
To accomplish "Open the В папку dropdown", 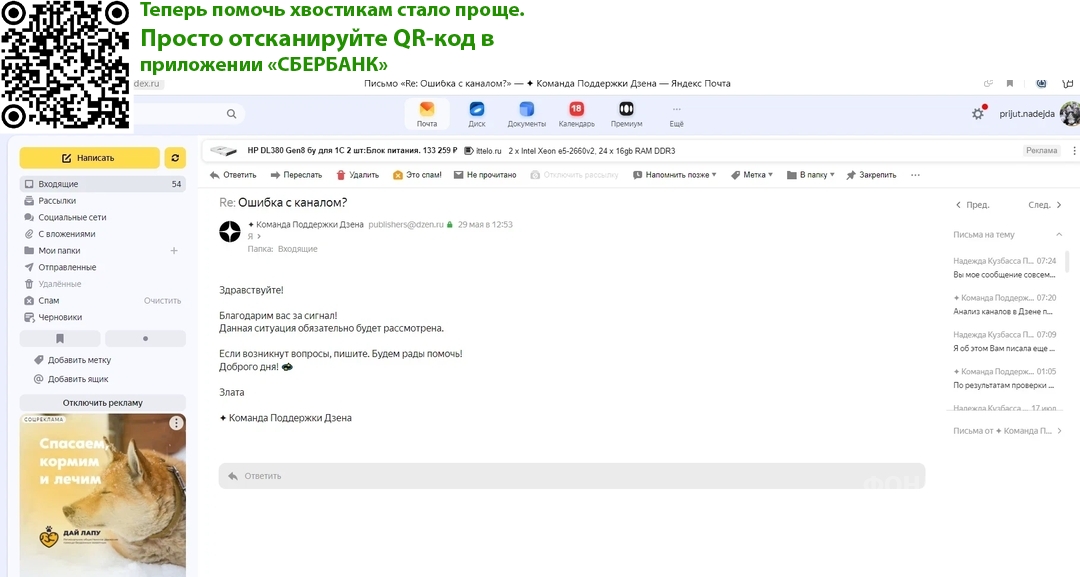I will pyautogui.click(x=811, y=175).
